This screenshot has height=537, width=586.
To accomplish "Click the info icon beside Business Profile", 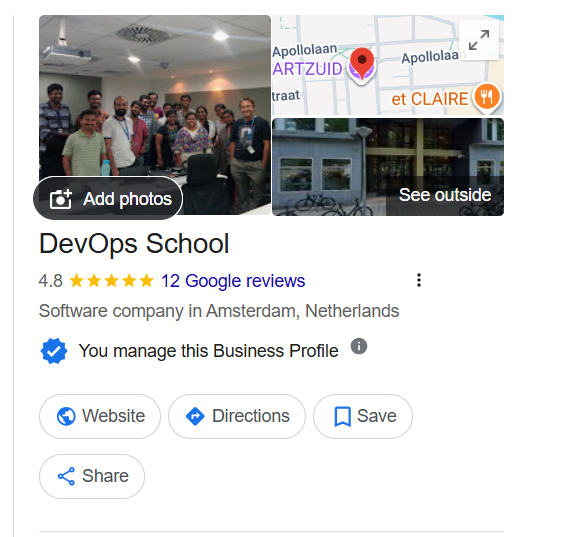I will pyautogui.click(x=359, y=346).
